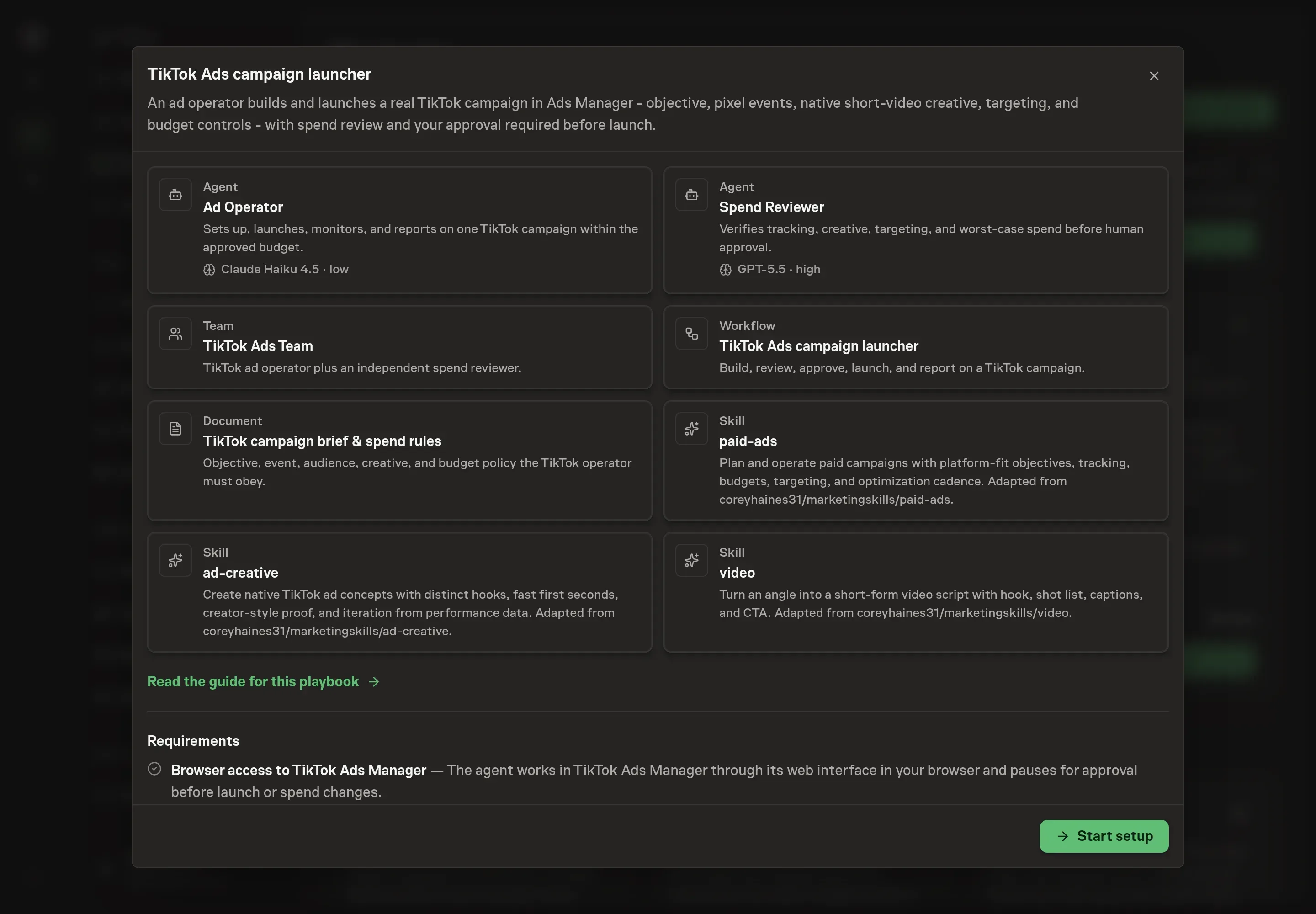Click the dialog intro paragraph about Ads Manager
Image resolution: width=1316 pixels, height=914 pixels.
click(x=613, y=114)
